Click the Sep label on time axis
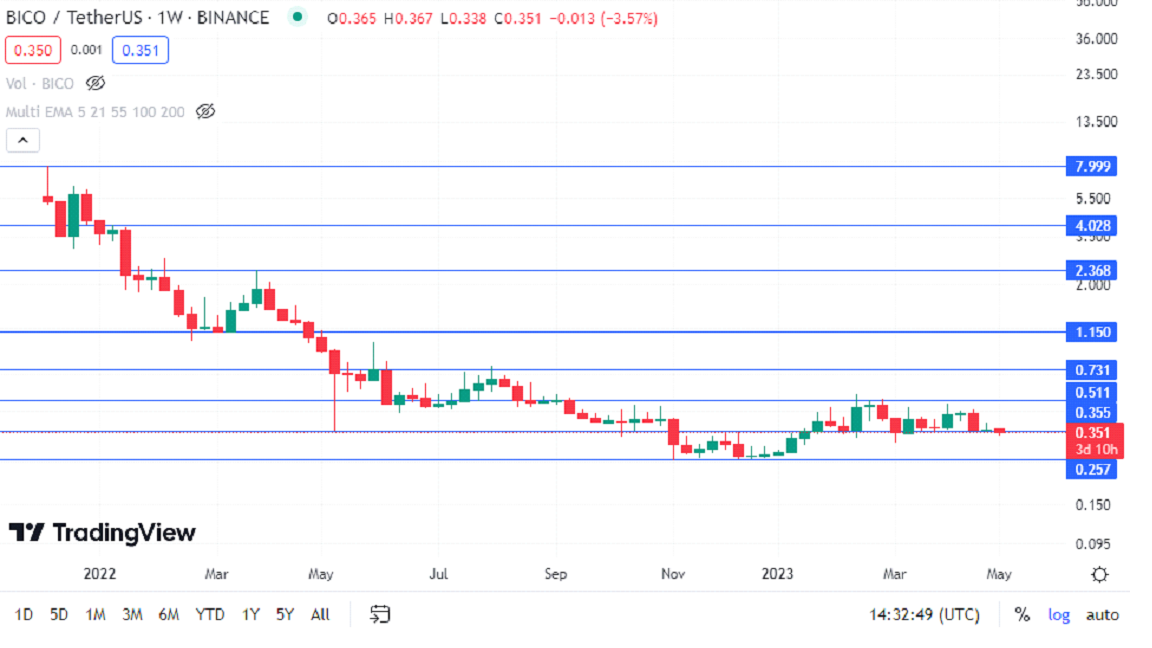1152x648 pixels. [555, 574]
